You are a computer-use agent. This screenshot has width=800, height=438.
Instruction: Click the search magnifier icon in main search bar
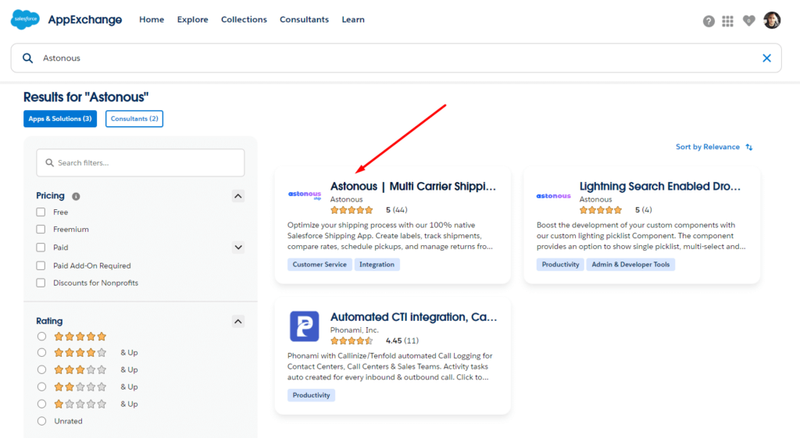pyautogui.click(x=28, y=58)
